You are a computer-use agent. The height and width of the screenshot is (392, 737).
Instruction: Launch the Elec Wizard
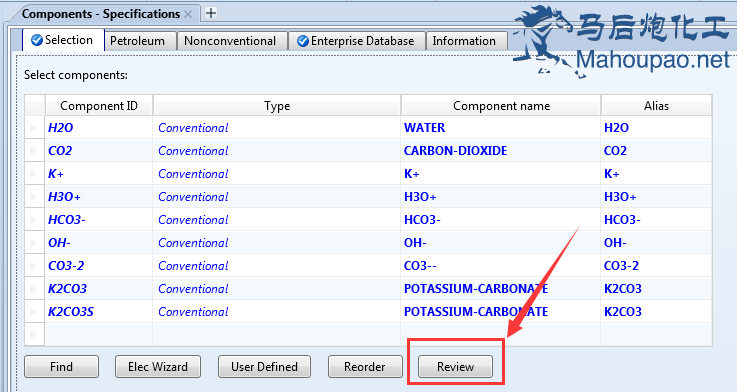158,367
